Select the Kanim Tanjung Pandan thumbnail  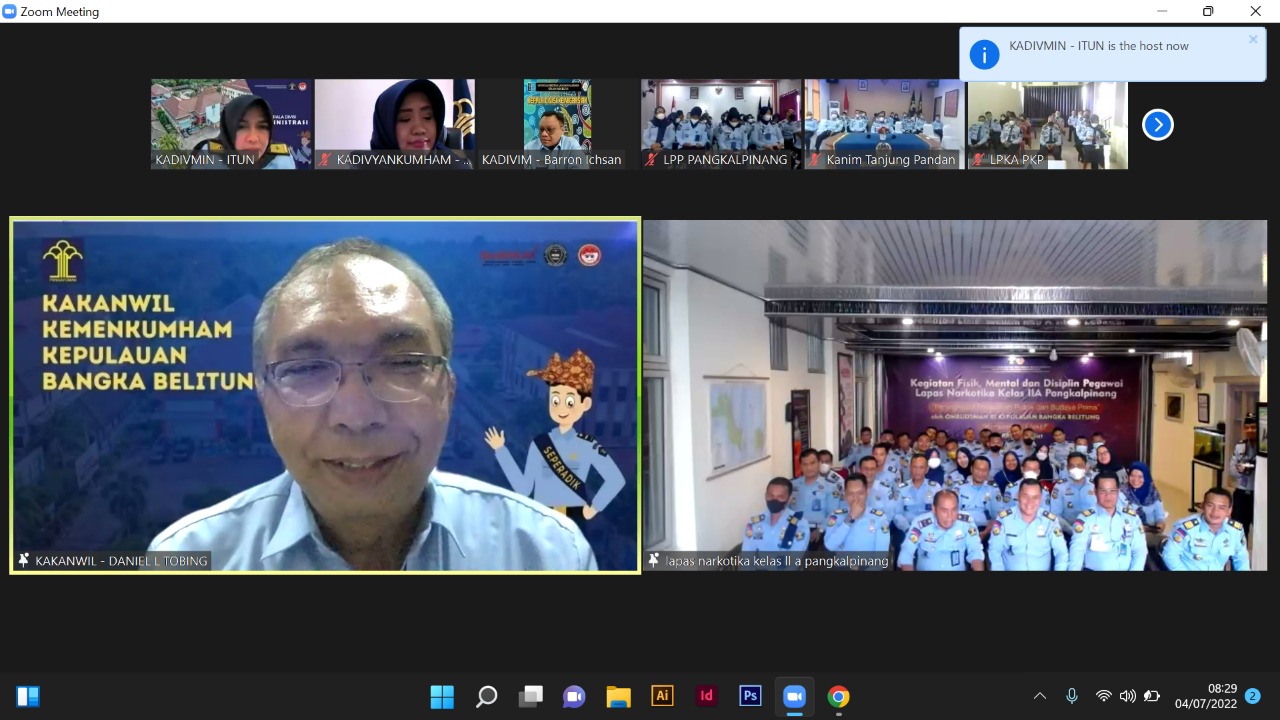pos(884,124)
